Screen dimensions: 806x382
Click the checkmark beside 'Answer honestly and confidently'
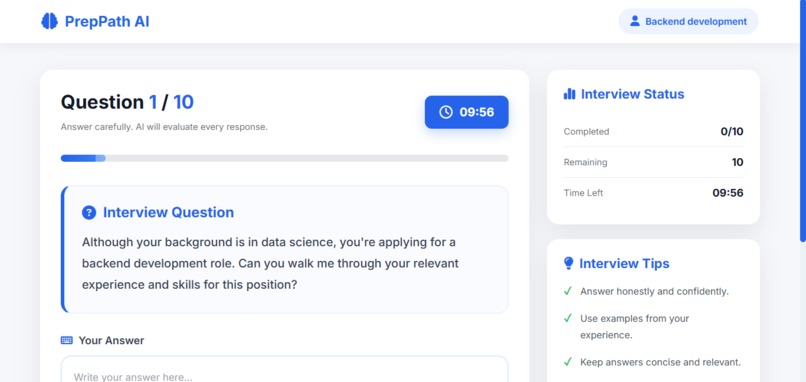point(568,292)
